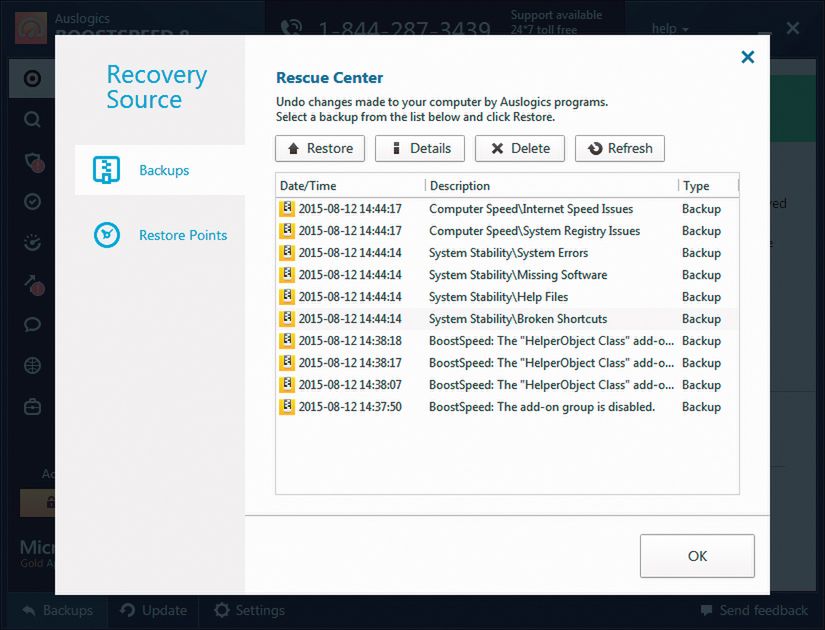The width and height of the screenshot is (825, 630).
Task: Delete the selected backup
Action: click(519, 148)
